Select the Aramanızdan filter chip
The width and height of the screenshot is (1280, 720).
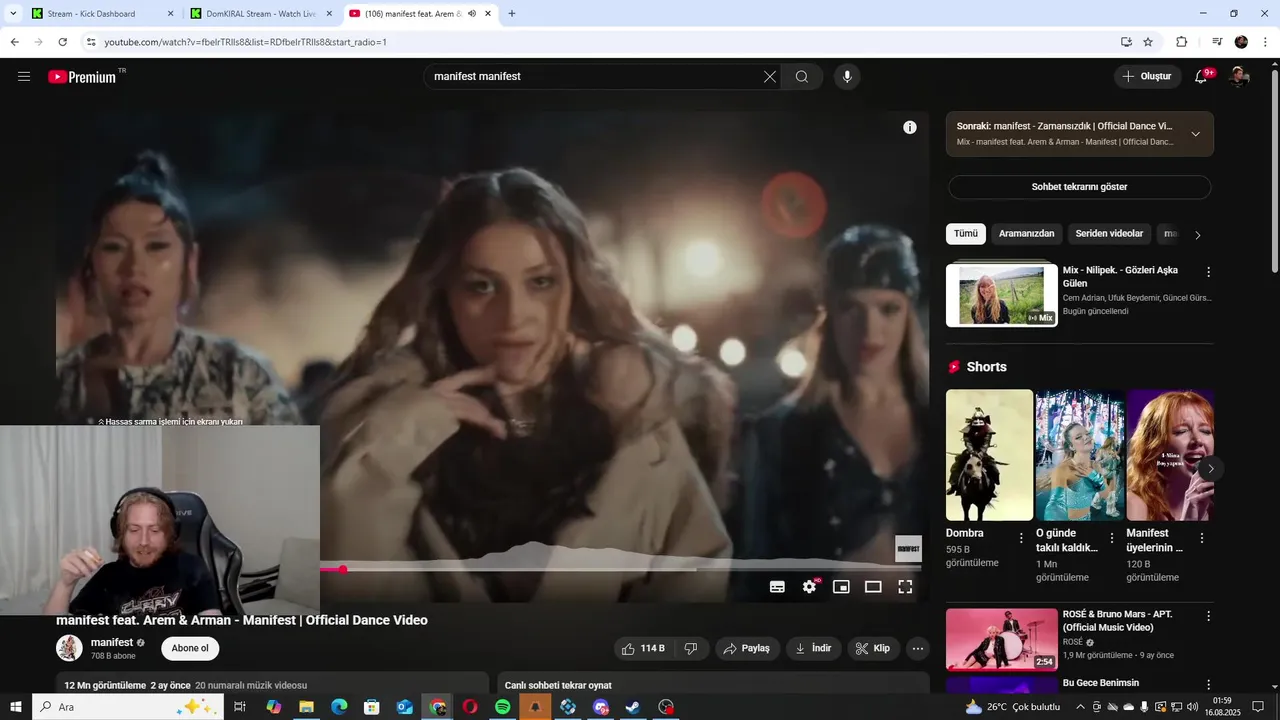tap(1026, 234)
